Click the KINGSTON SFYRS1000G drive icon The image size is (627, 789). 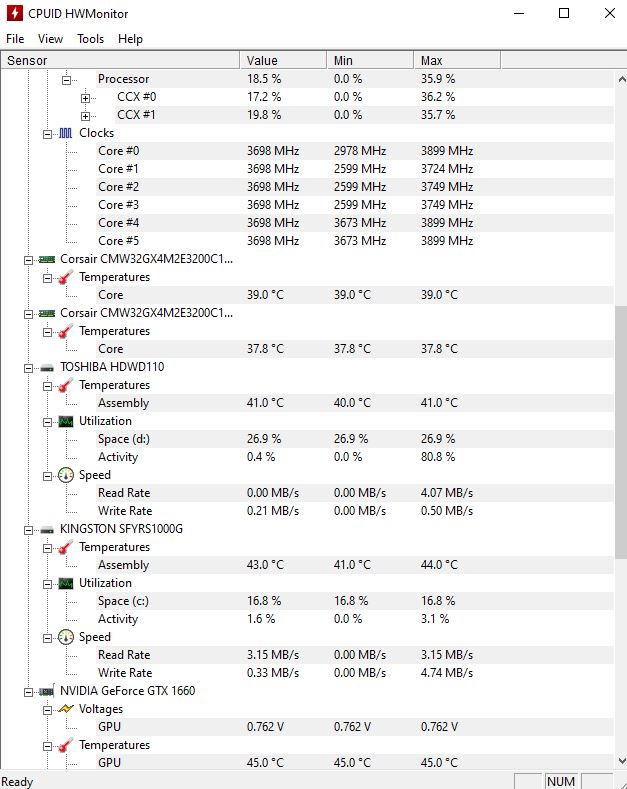pyautogui.click(x=47, y=530)
